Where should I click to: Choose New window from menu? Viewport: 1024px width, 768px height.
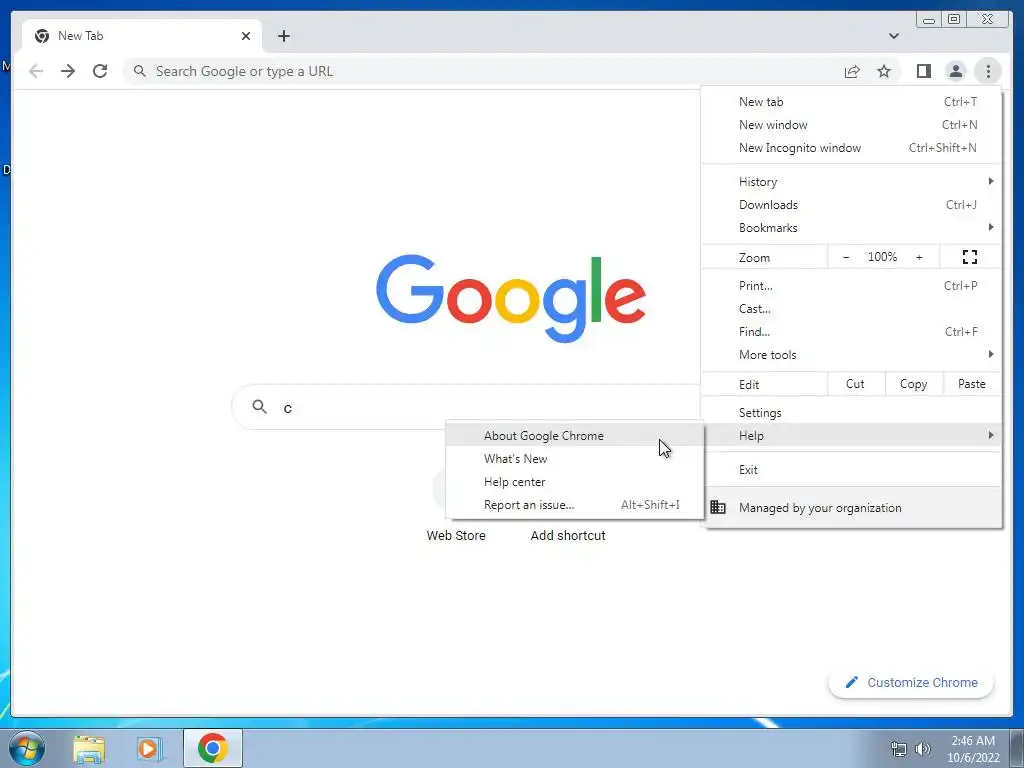(851, 125)
